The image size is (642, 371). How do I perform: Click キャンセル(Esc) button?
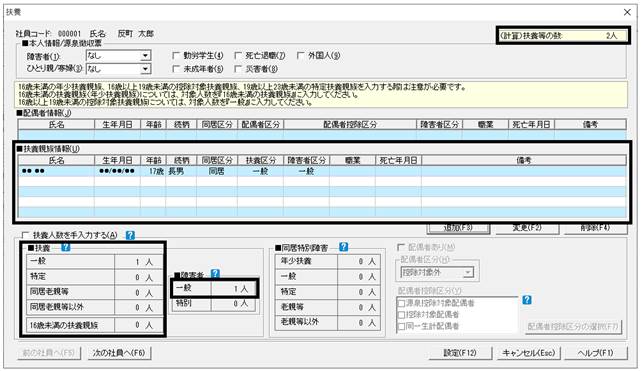[x=529, y=353]
